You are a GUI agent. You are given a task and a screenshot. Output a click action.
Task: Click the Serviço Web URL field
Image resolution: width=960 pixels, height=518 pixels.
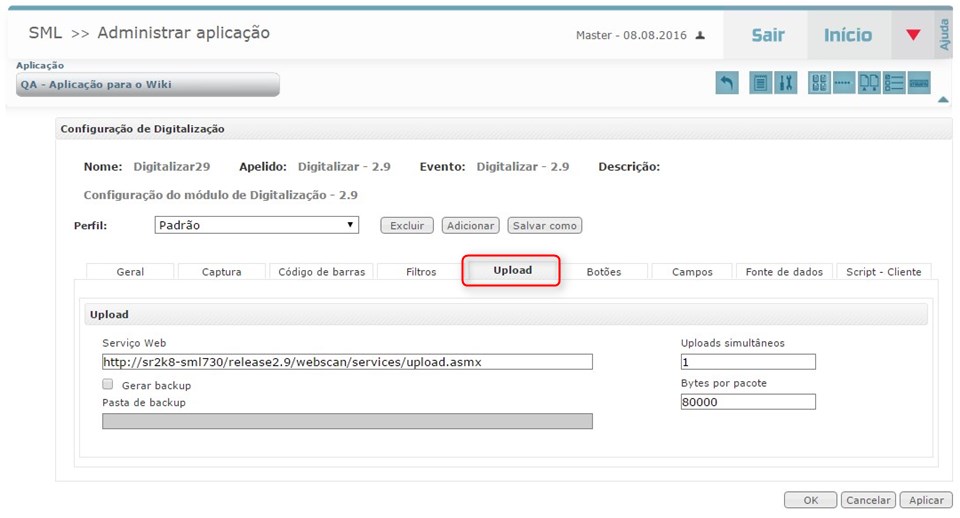pos(347,362)
